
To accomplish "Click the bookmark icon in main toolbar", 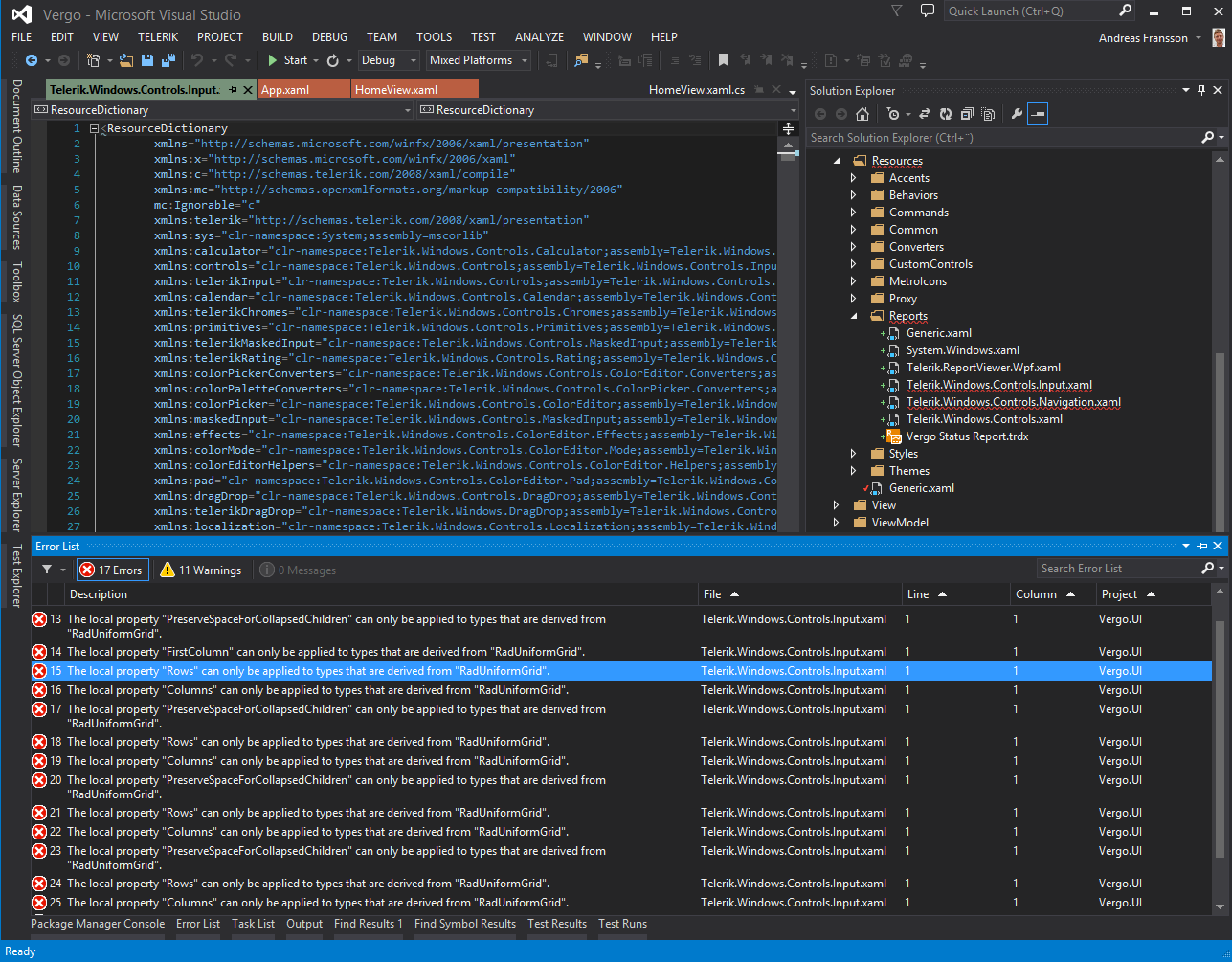I will click(724, 60).
